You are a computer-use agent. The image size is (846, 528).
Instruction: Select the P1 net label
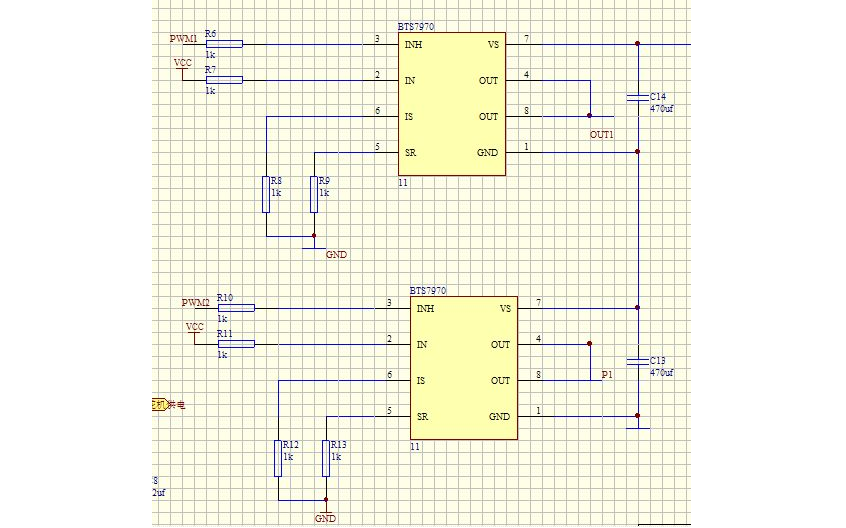[607, 374]
